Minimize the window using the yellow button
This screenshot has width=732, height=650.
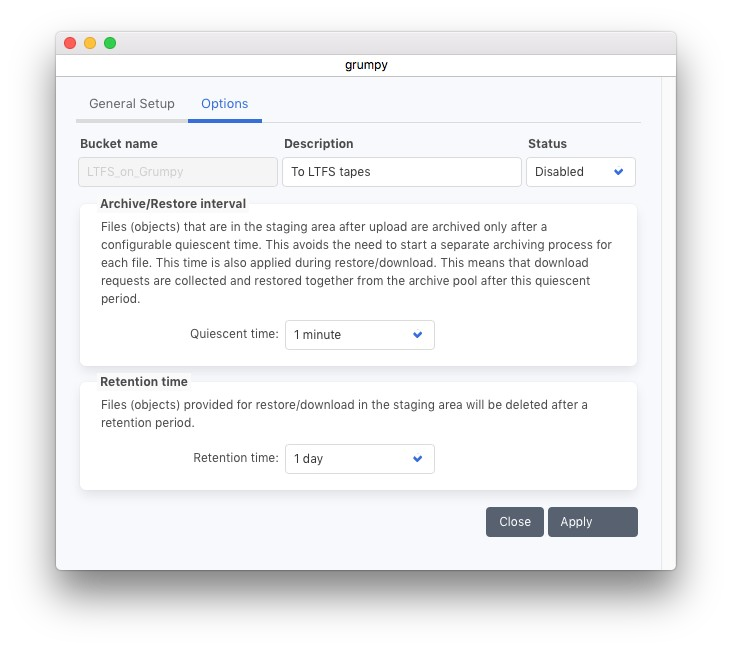[90, 43]
